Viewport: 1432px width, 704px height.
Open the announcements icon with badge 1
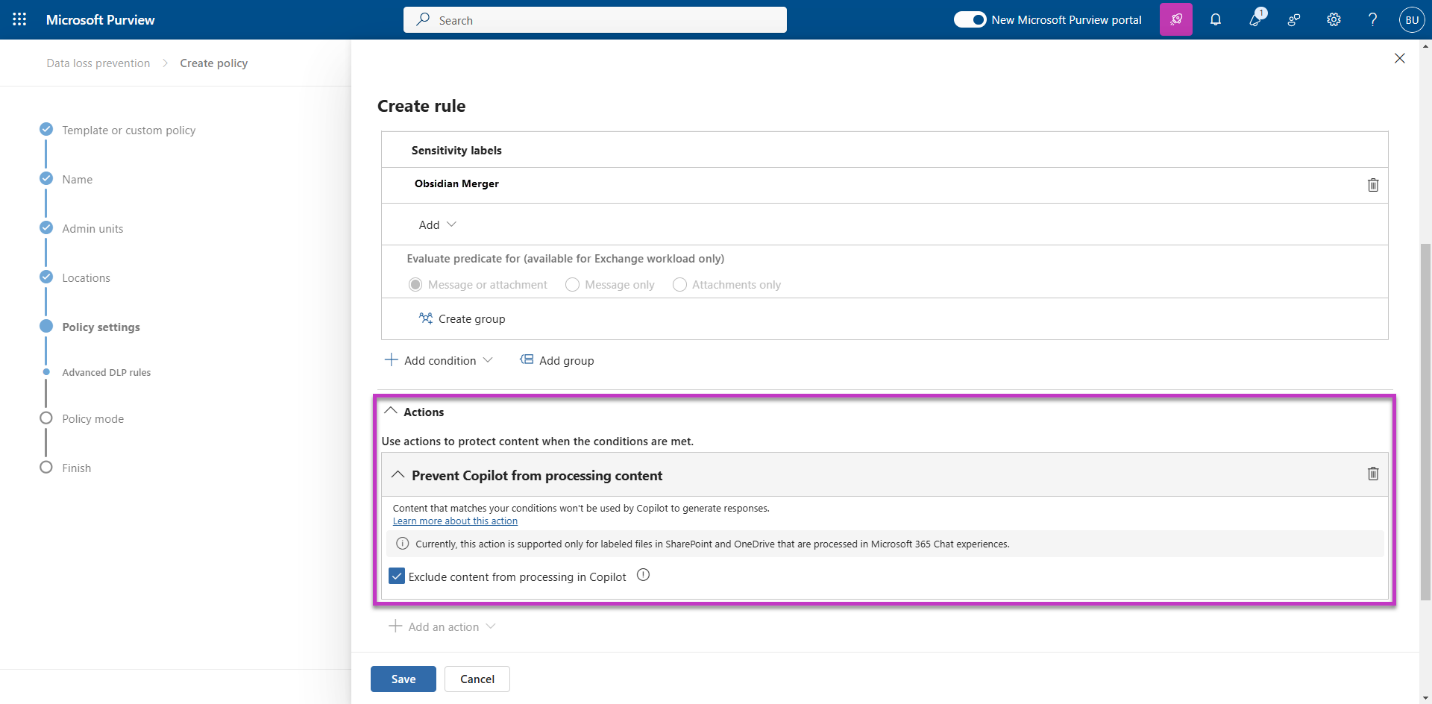coord(1256,19)
